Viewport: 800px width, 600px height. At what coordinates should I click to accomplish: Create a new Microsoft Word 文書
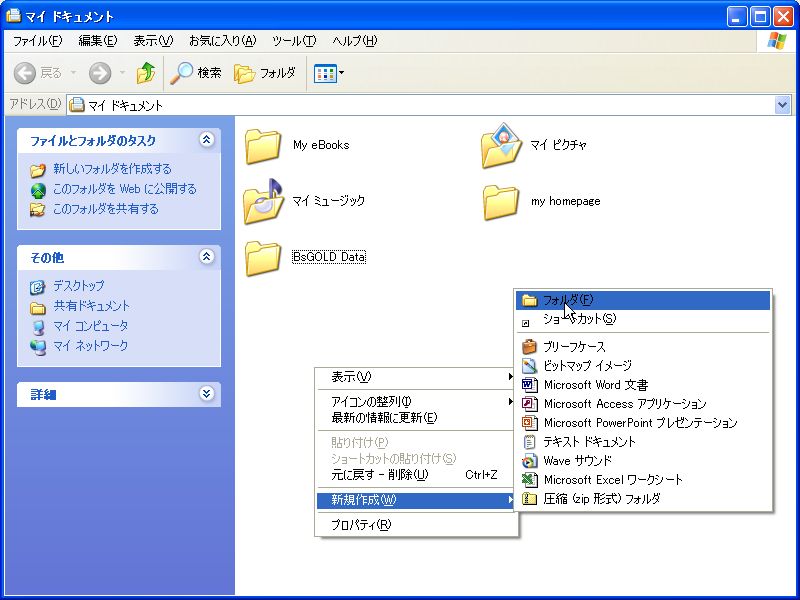click(x=643, y=385)
